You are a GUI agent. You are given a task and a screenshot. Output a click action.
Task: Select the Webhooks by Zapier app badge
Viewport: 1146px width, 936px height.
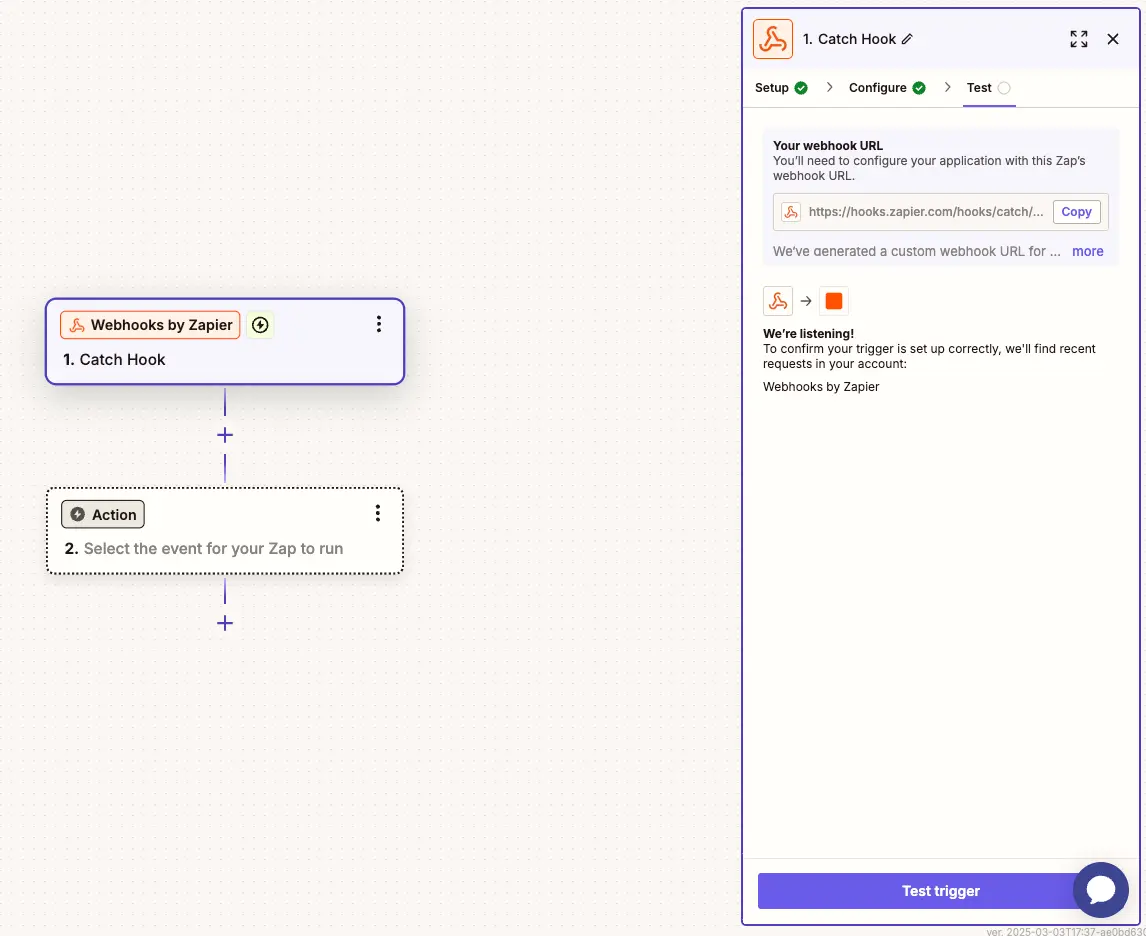click(151, 325)
